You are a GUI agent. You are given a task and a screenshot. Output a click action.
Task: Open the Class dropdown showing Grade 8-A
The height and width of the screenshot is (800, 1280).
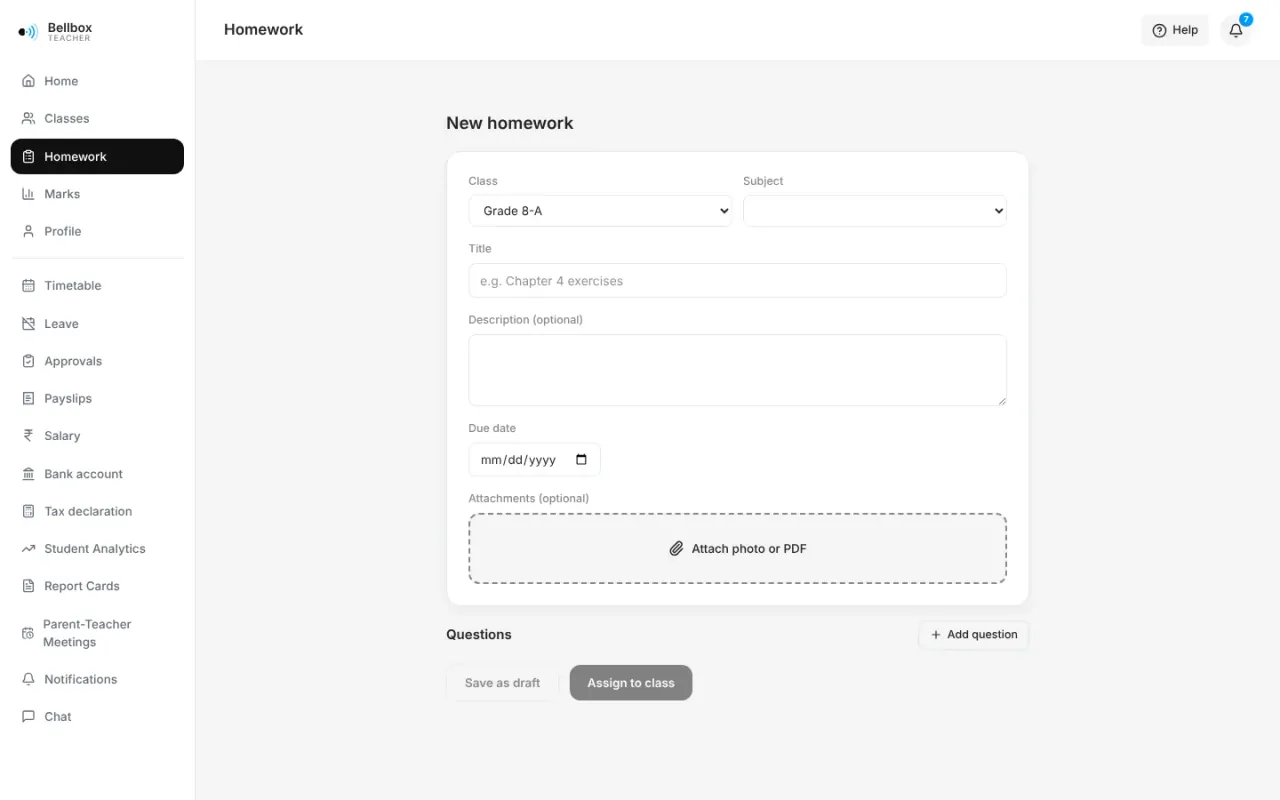click(600, 211)
